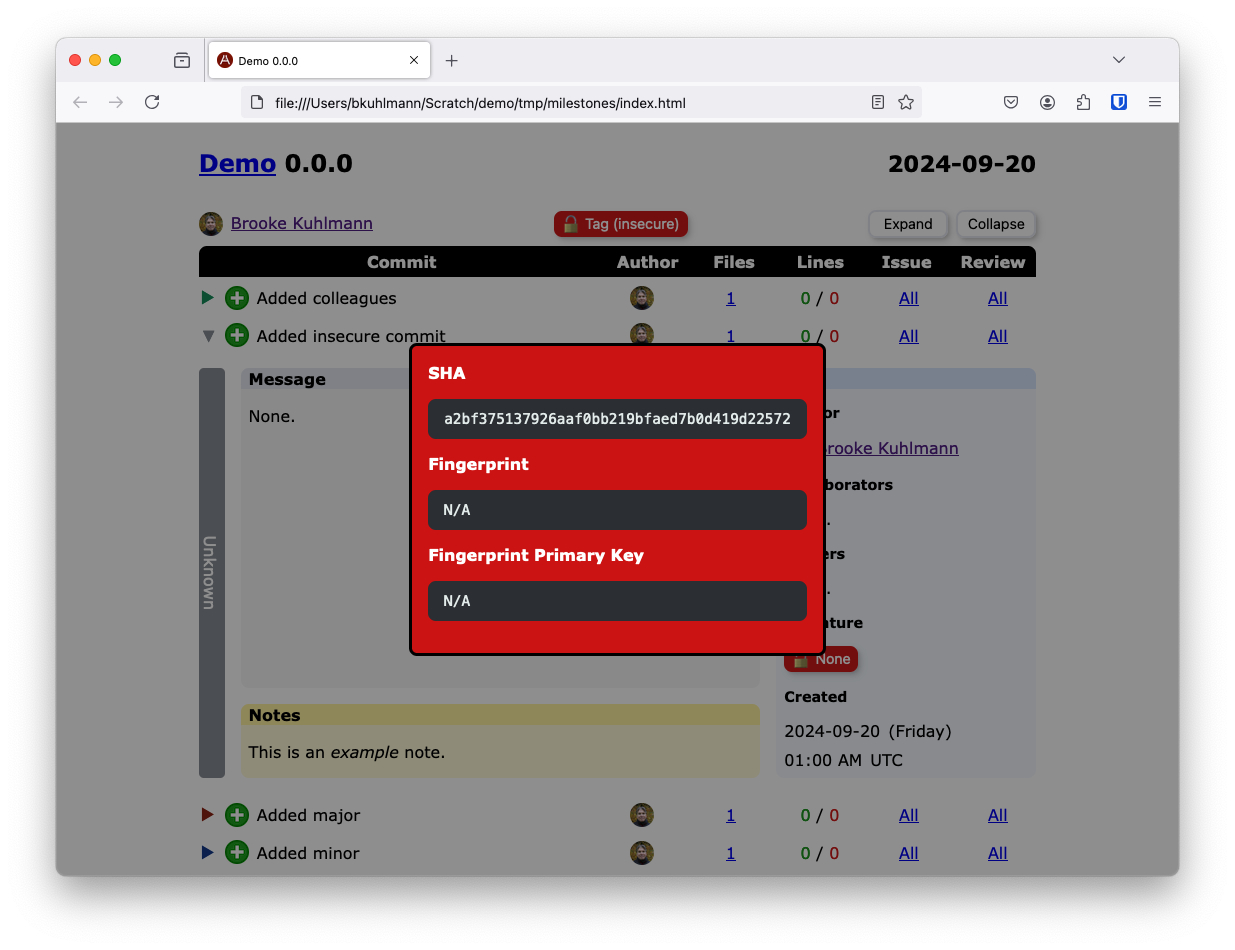
Task: Click author avatar in Added major row
Action: click(642, 815)
